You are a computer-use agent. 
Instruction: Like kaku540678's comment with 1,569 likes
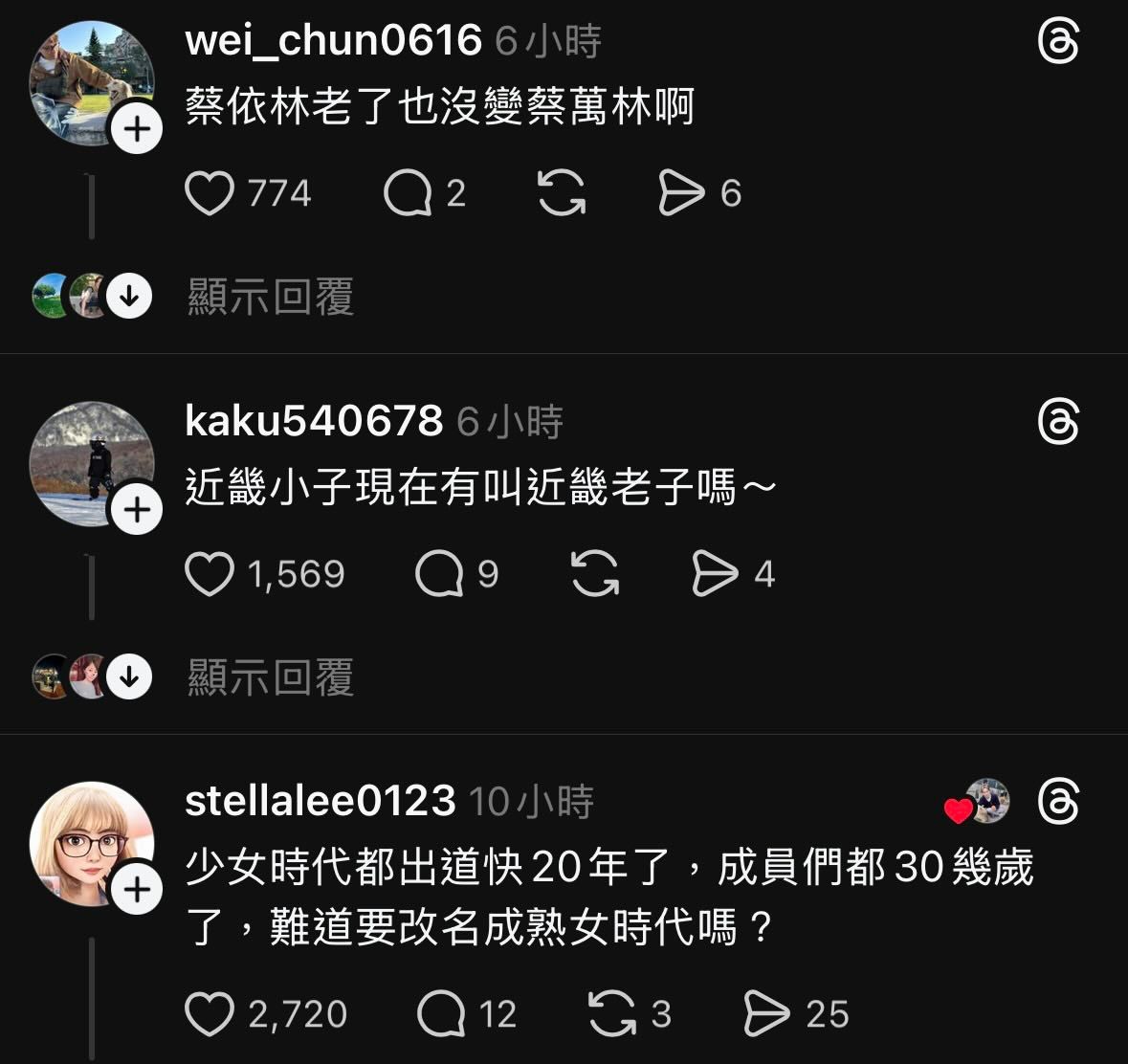(x=210, y=573)
